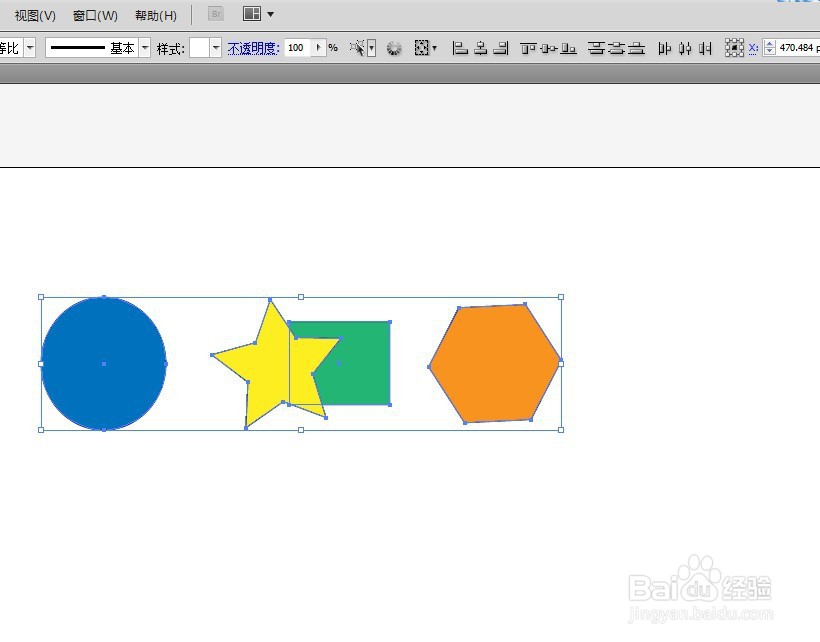Screen dimensions: 820x642
Task: Click the select similar objects icon
Action: (357, 48)
